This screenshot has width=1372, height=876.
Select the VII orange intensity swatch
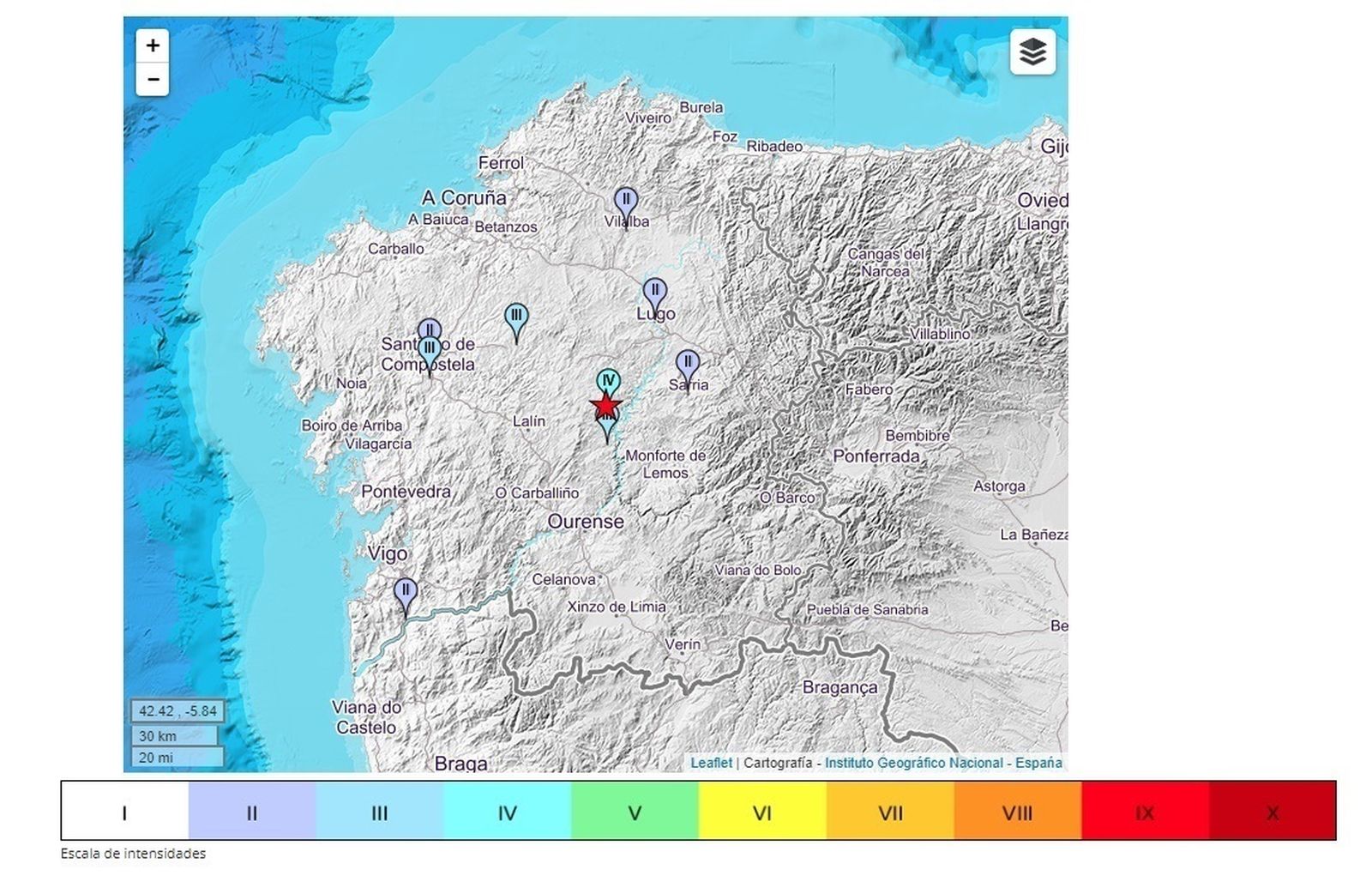(891, 812)
